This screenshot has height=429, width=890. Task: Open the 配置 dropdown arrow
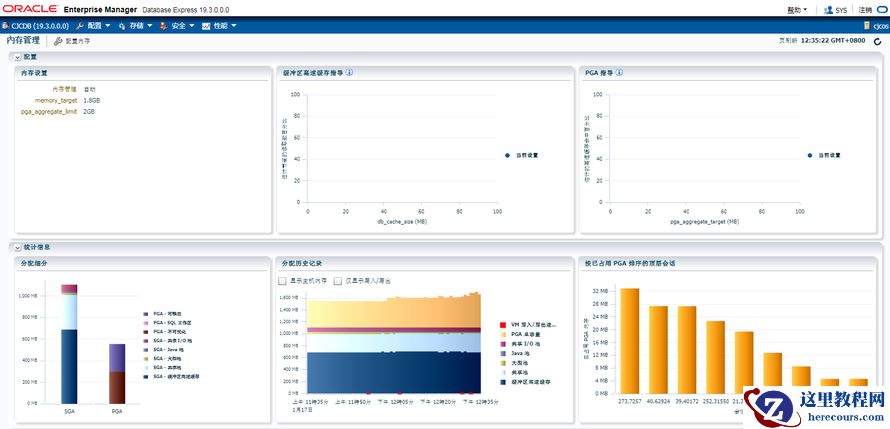(107, 26)
